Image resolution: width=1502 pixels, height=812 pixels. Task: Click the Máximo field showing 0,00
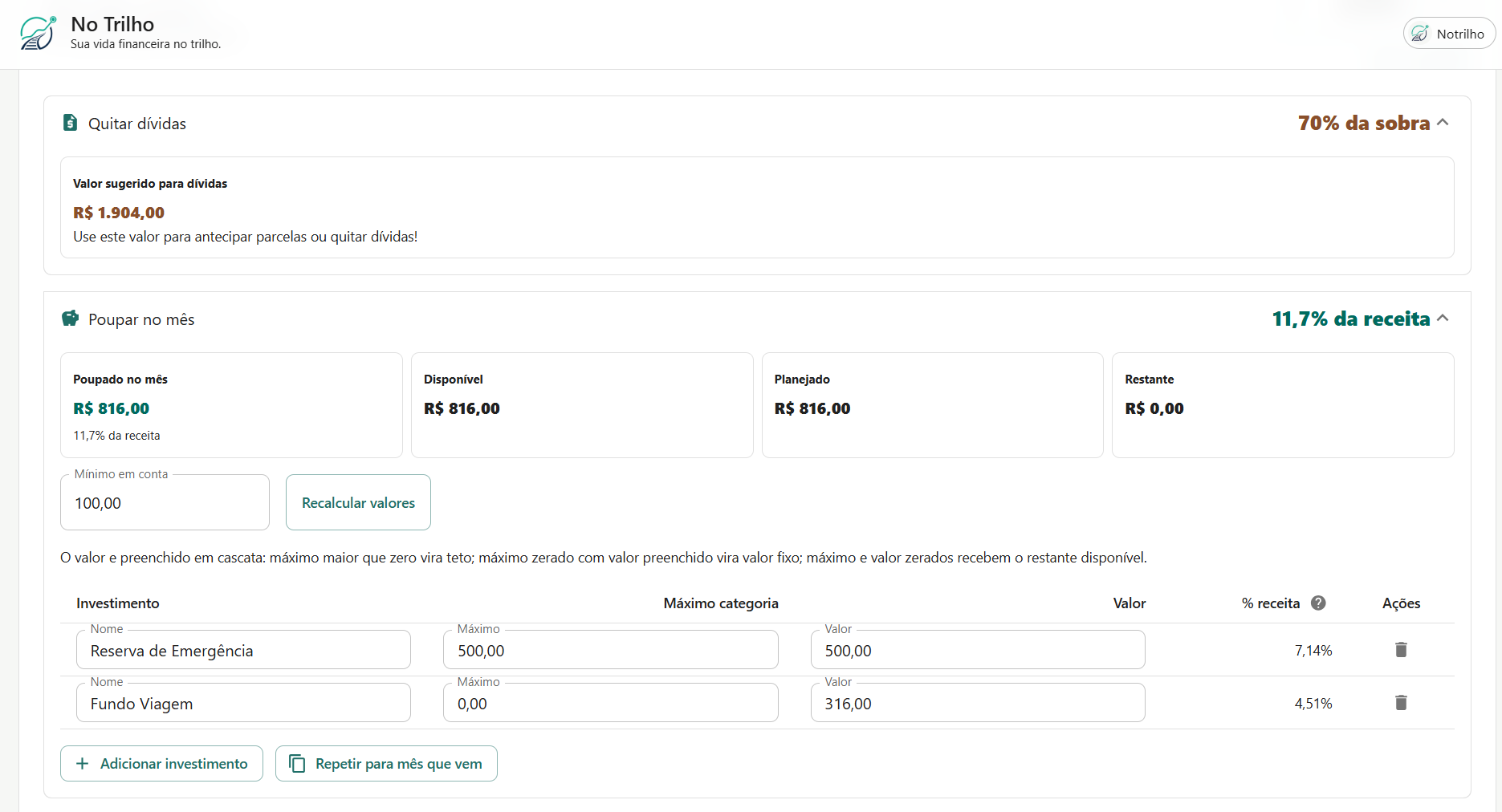(x=610, y=703)
